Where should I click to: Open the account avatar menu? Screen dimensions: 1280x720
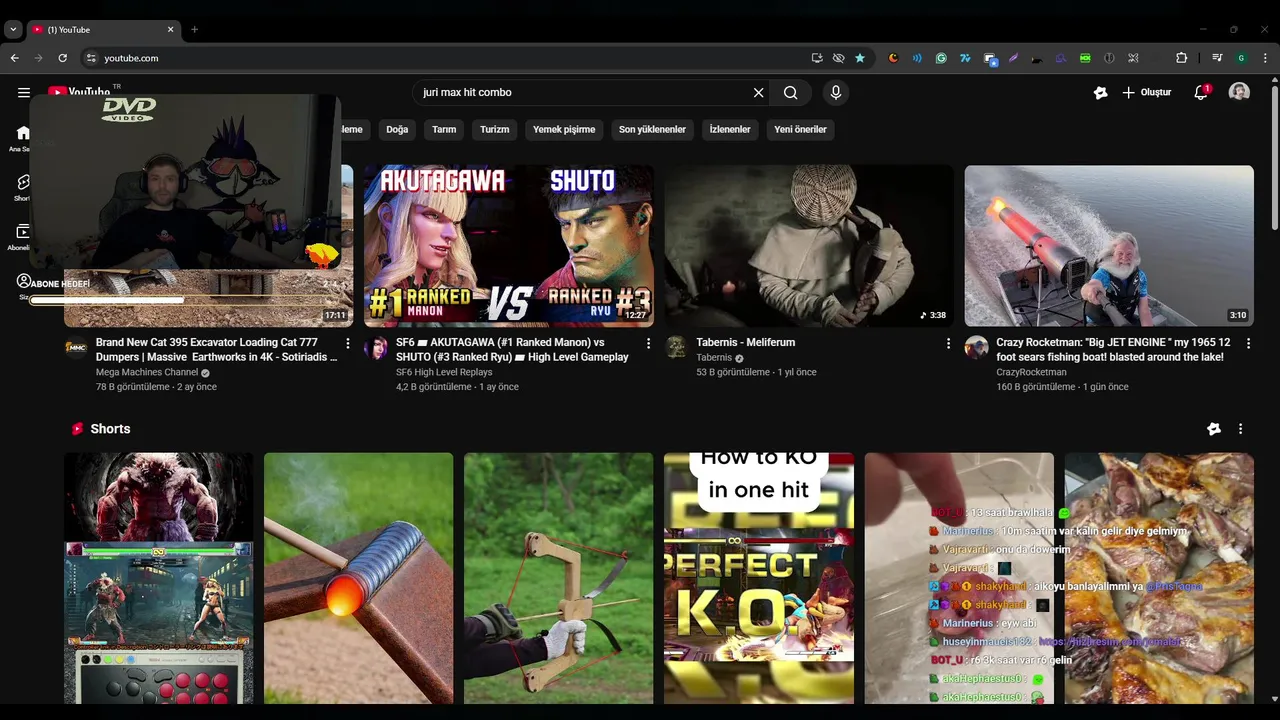tap(1239, 92)
